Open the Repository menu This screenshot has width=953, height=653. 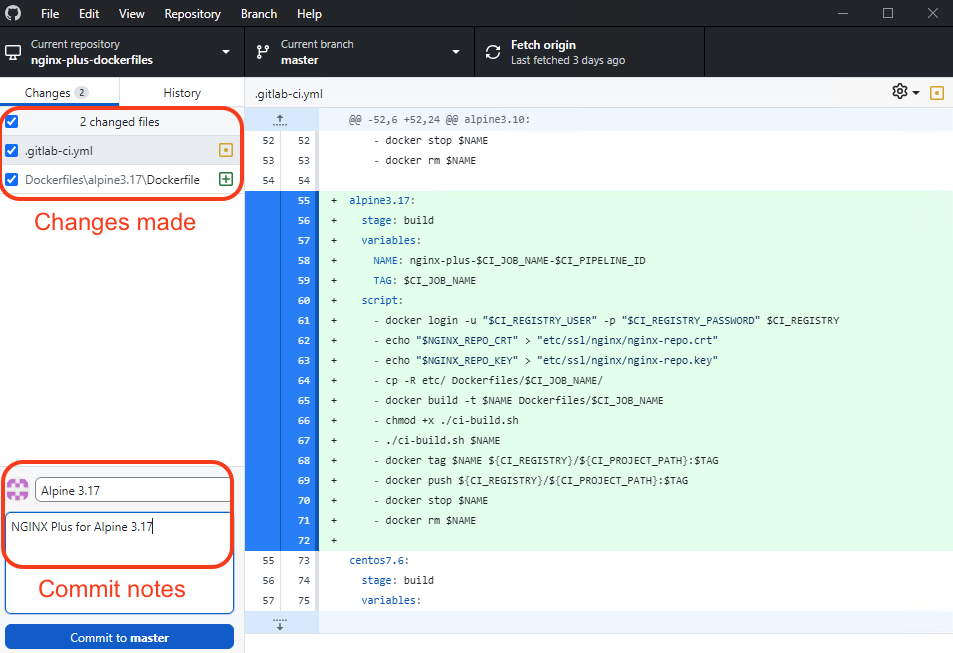click(x=192, y=13)
